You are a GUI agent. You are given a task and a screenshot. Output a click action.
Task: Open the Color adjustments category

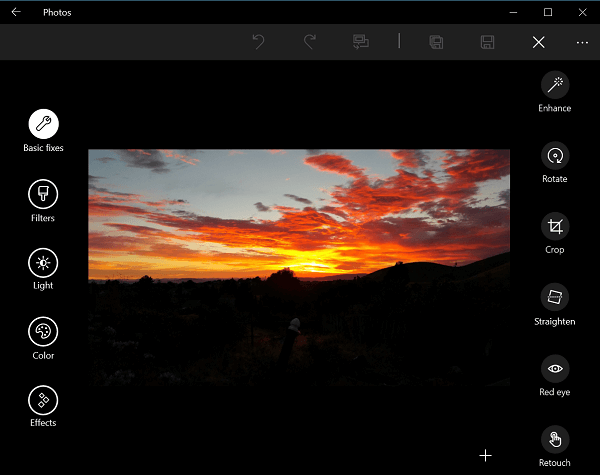coord(43,331)
